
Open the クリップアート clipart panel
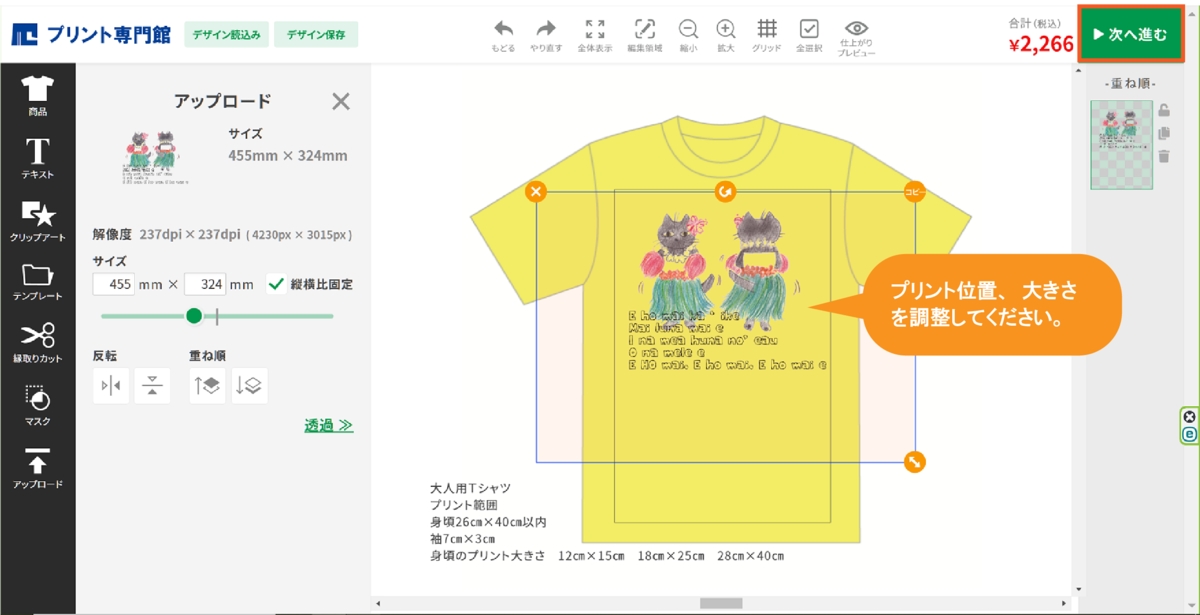[x=37, y=221]
